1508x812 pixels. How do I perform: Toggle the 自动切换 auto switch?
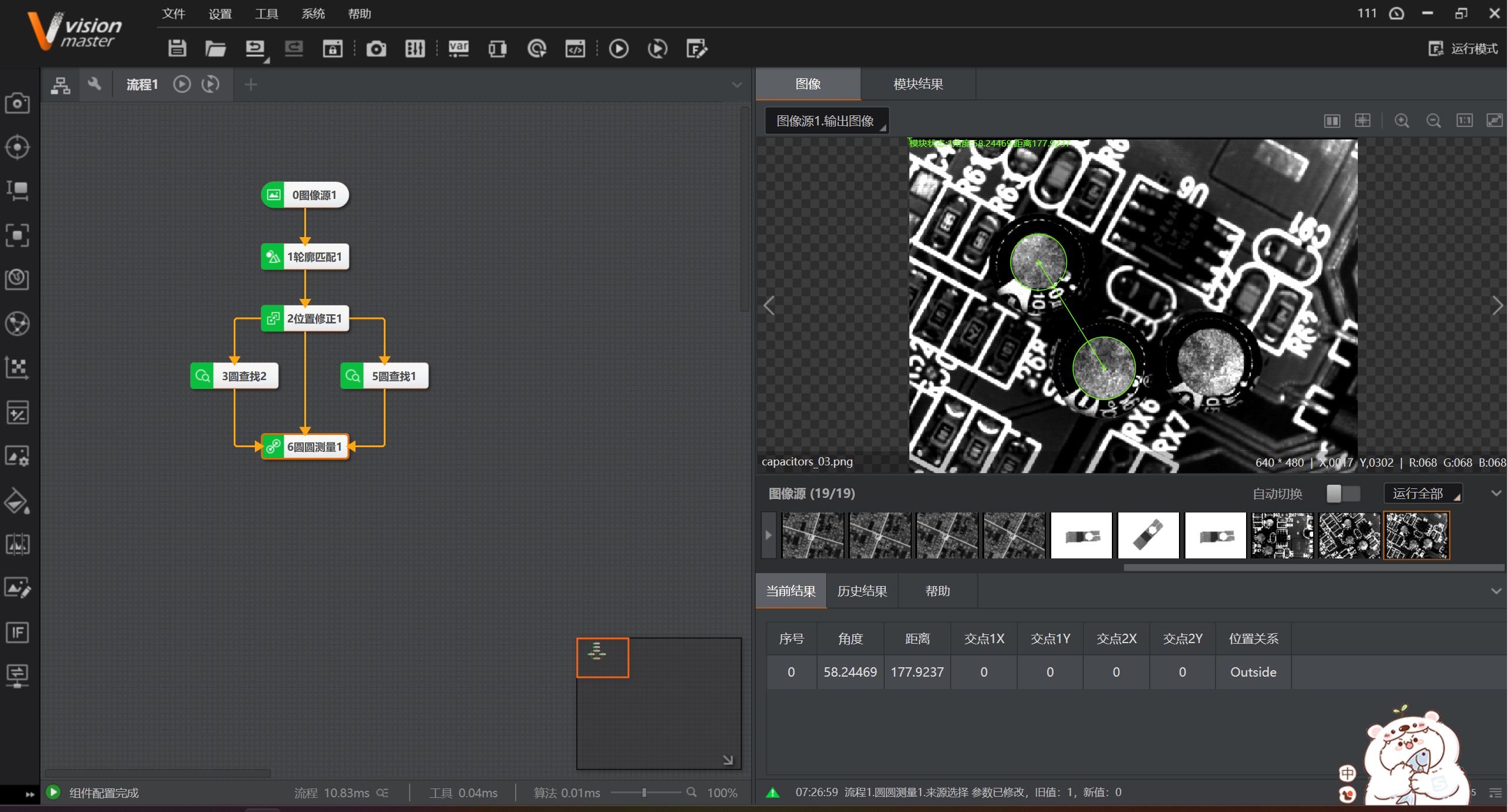coord(1343,494)
